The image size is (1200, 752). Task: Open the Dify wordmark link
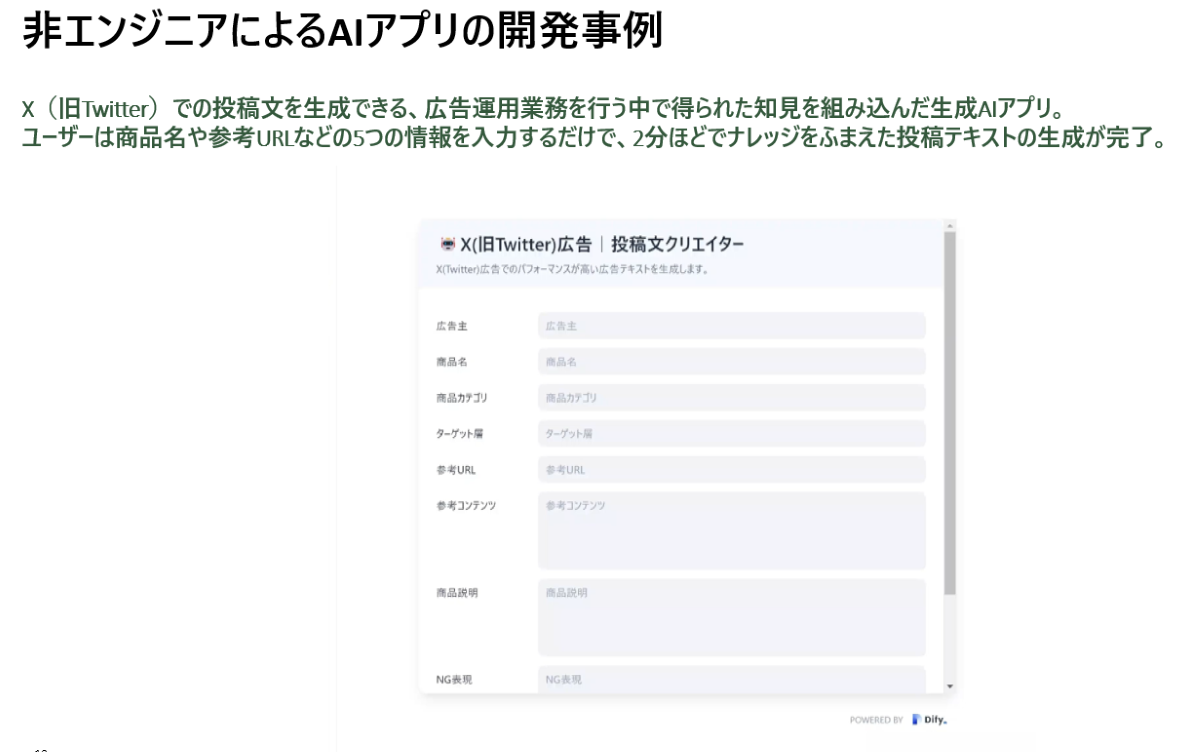tap(936, 719)
